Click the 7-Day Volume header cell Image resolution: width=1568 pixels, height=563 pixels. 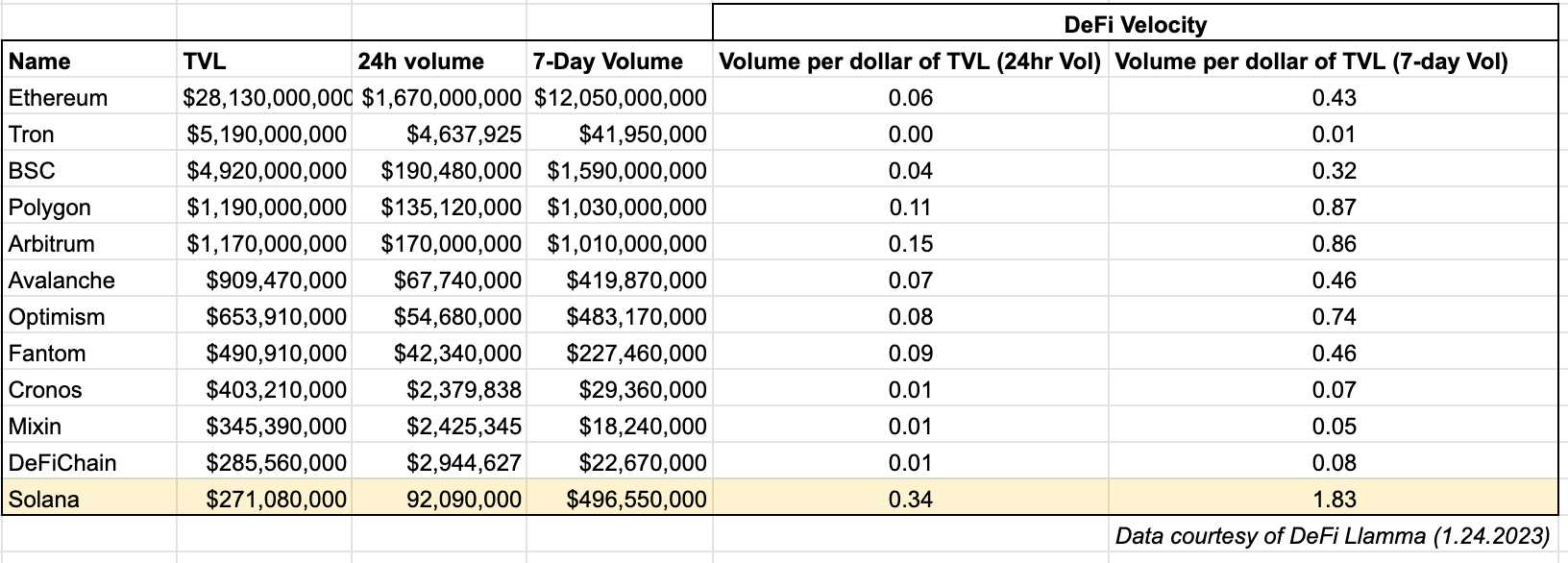click(619, 61)
